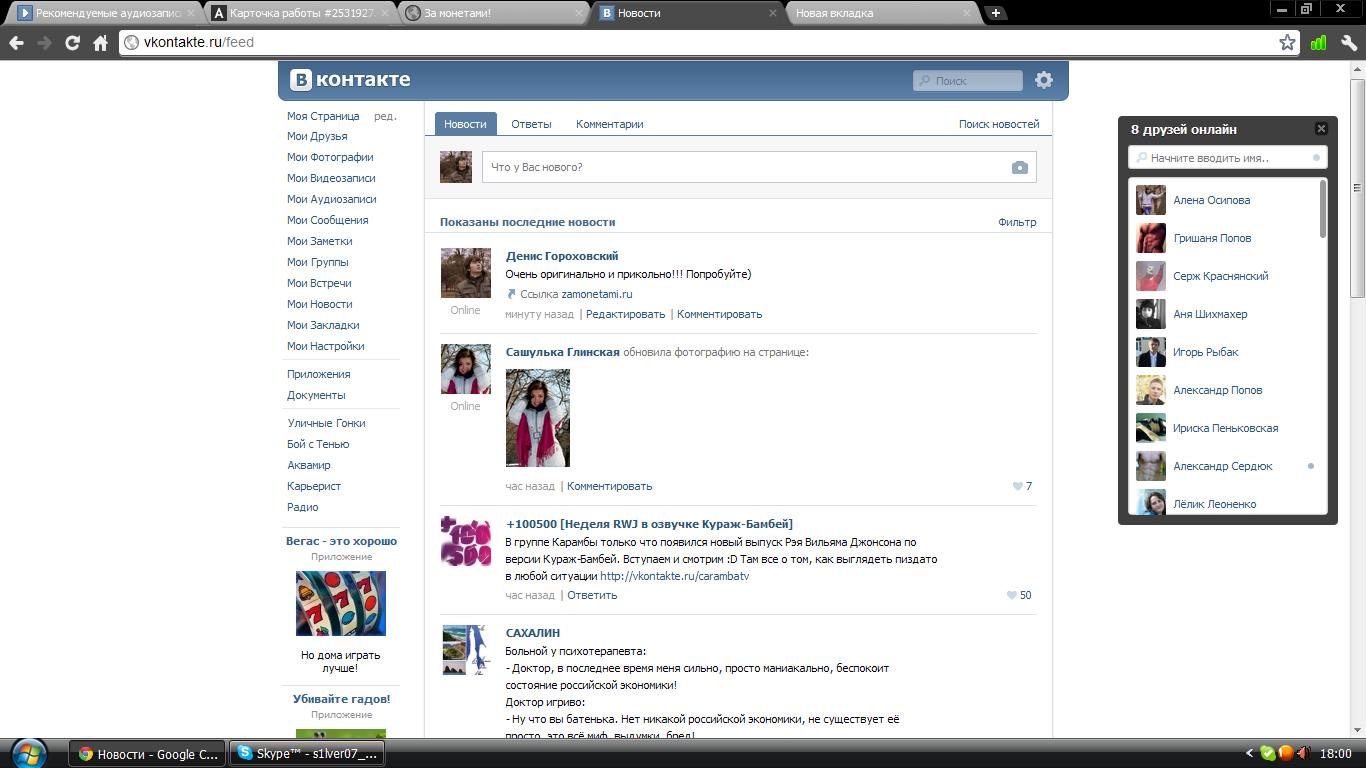Open Поиск новостей link
This screenshot has height=768, width=1366.
999,124
